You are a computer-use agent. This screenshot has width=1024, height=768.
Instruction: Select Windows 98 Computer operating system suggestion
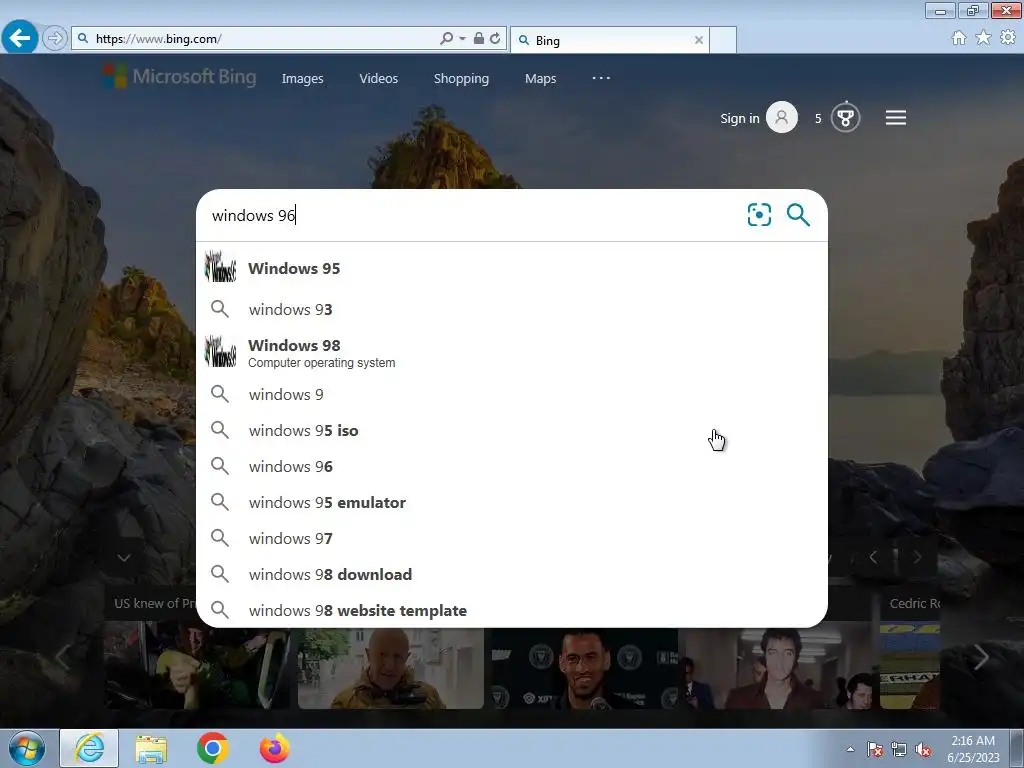click(512, 352)
